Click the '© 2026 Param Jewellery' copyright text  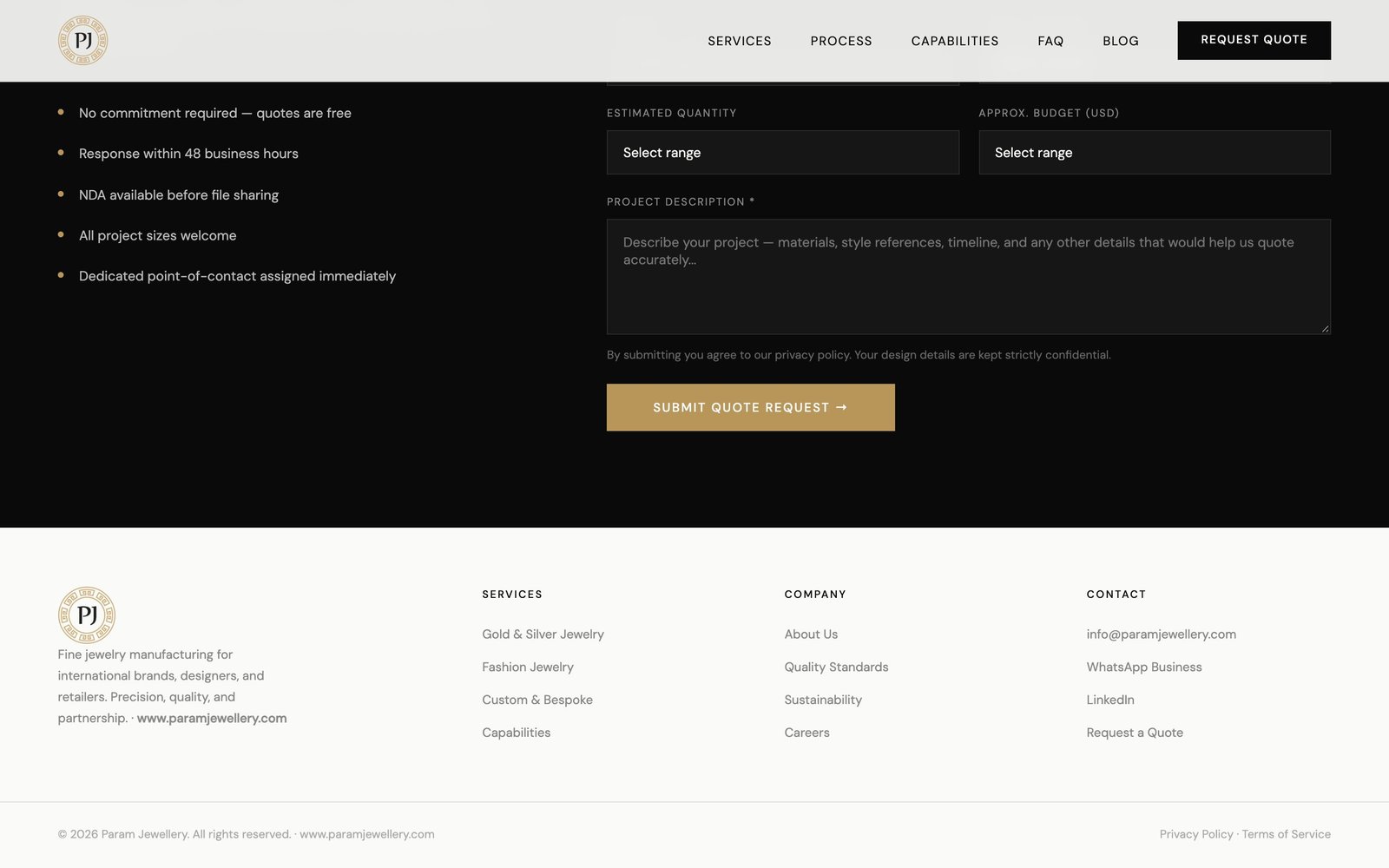(247, 834)
